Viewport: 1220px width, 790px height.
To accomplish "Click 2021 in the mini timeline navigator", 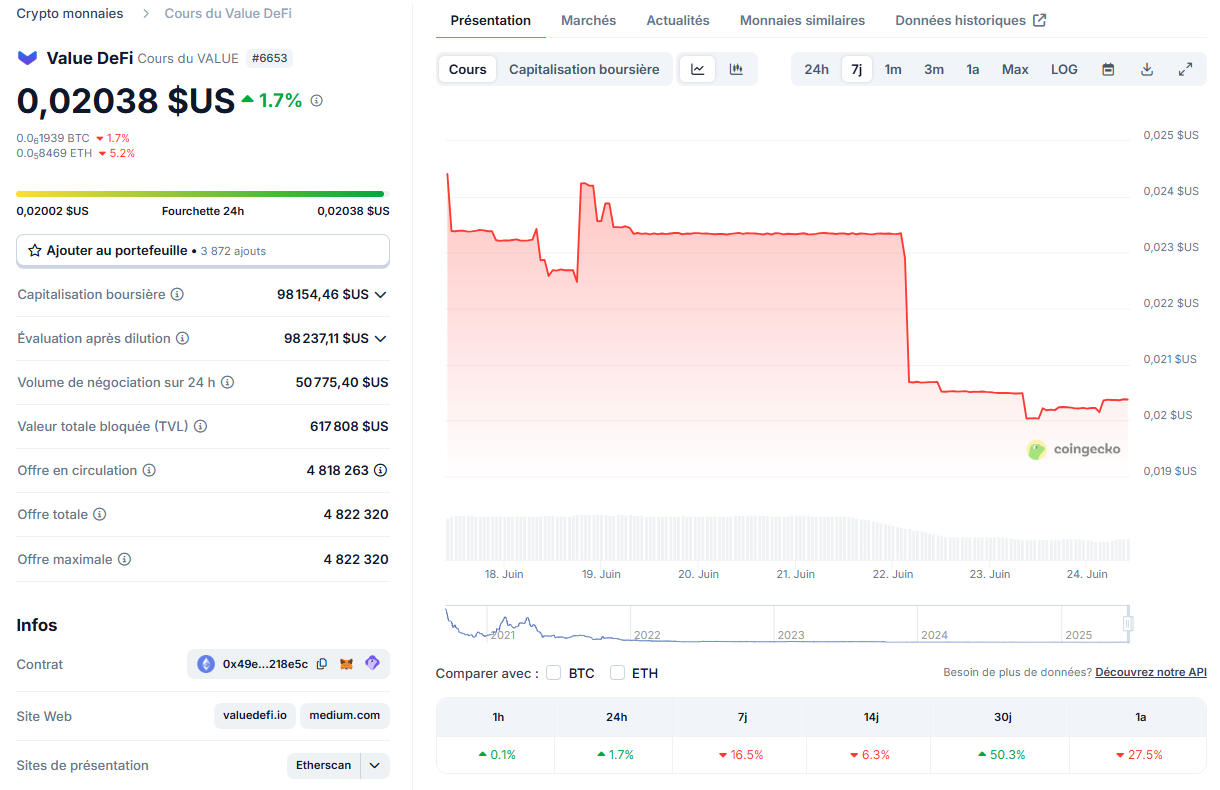I will coord(502,635).
